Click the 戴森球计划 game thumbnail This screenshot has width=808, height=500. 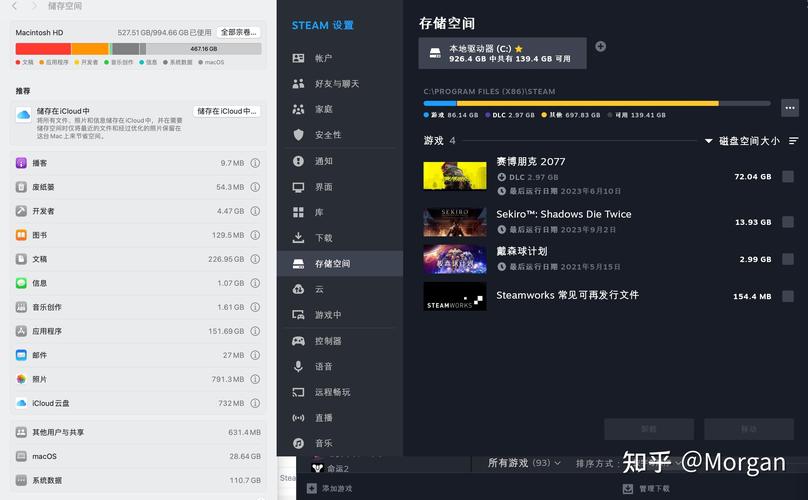tap(455, 259)
